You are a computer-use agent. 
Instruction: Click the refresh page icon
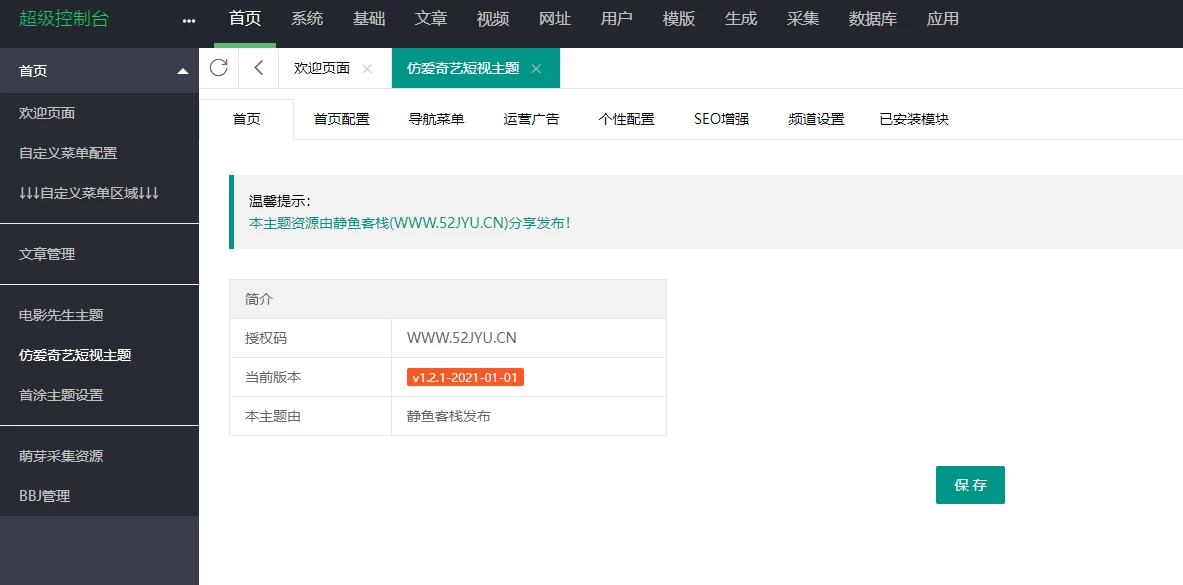pyautogui.click(x=218, y=68)
